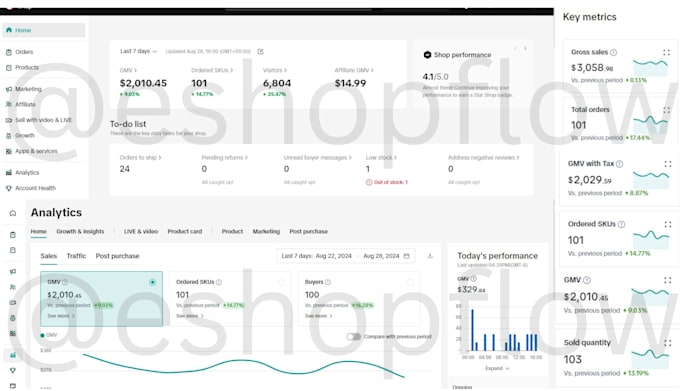Expand the Total orders metric chart
This screenshot has width=680, height=391.
coord(667,110)
